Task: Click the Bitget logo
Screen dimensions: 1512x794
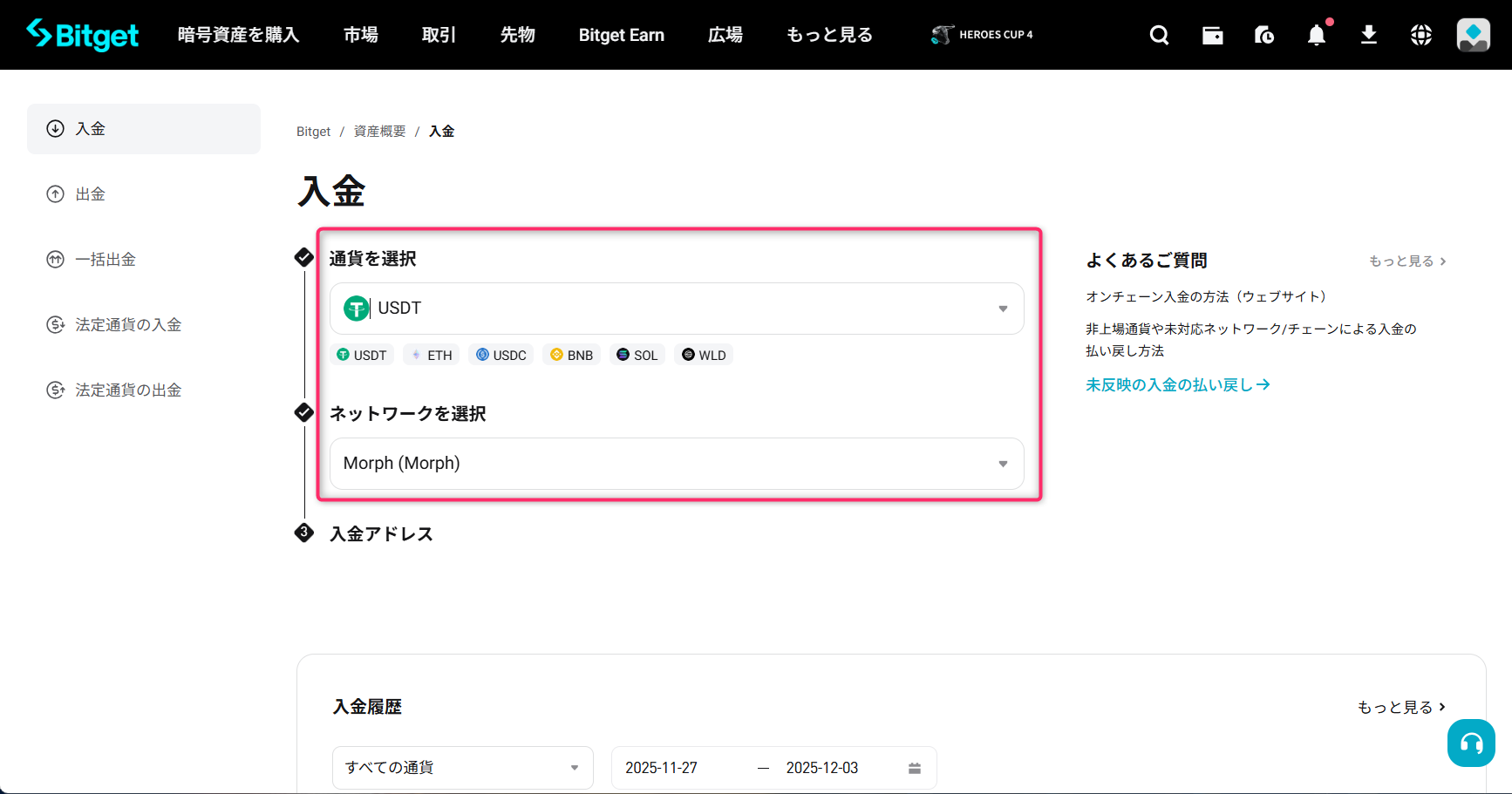Action: [83, 35]
